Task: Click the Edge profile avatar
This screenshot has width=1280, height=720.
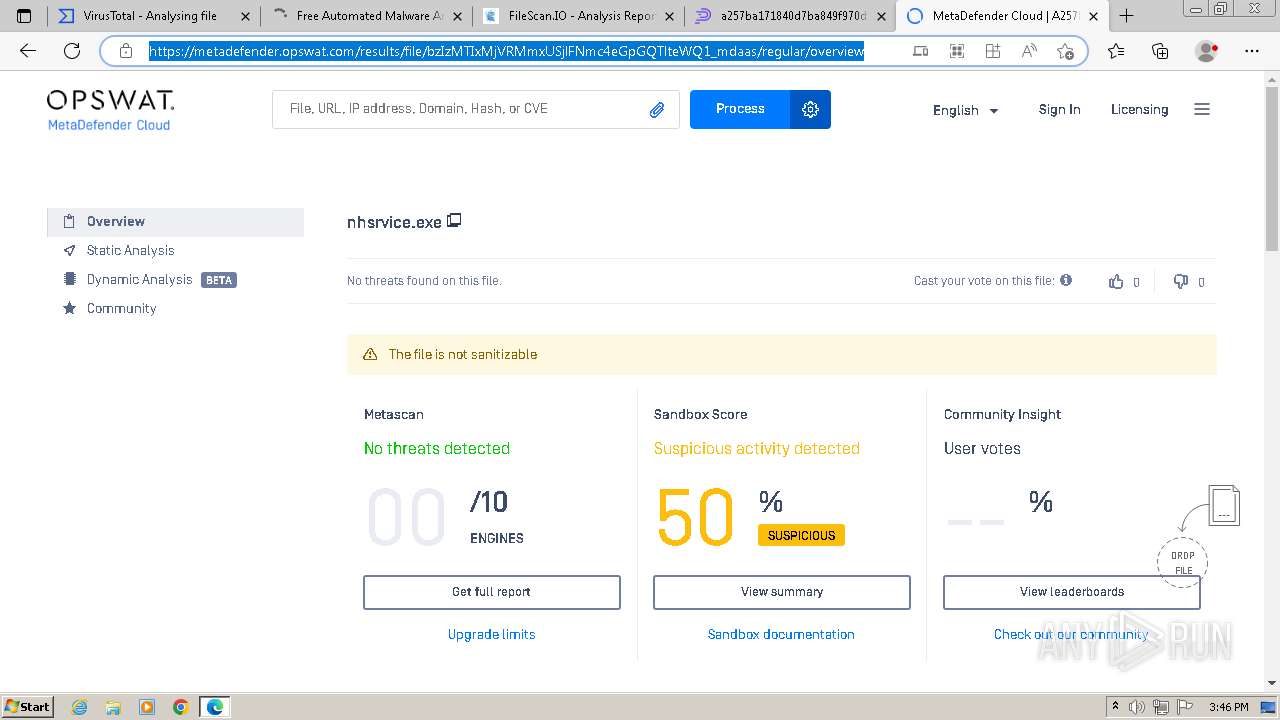Action: coord(1206,51)
